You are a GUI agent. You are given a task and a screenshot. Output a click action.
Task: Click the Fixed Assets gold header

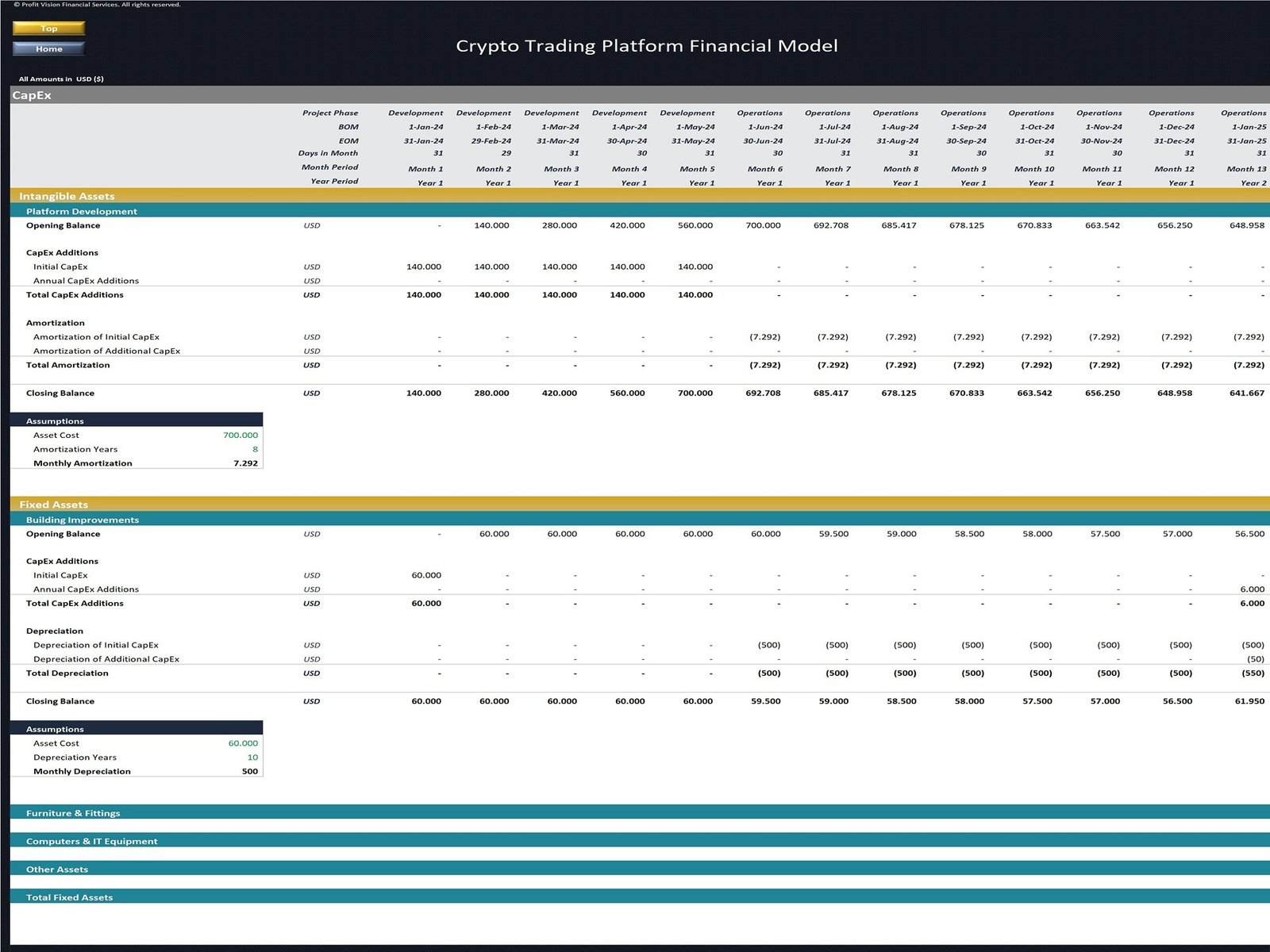tap(53, 505)
